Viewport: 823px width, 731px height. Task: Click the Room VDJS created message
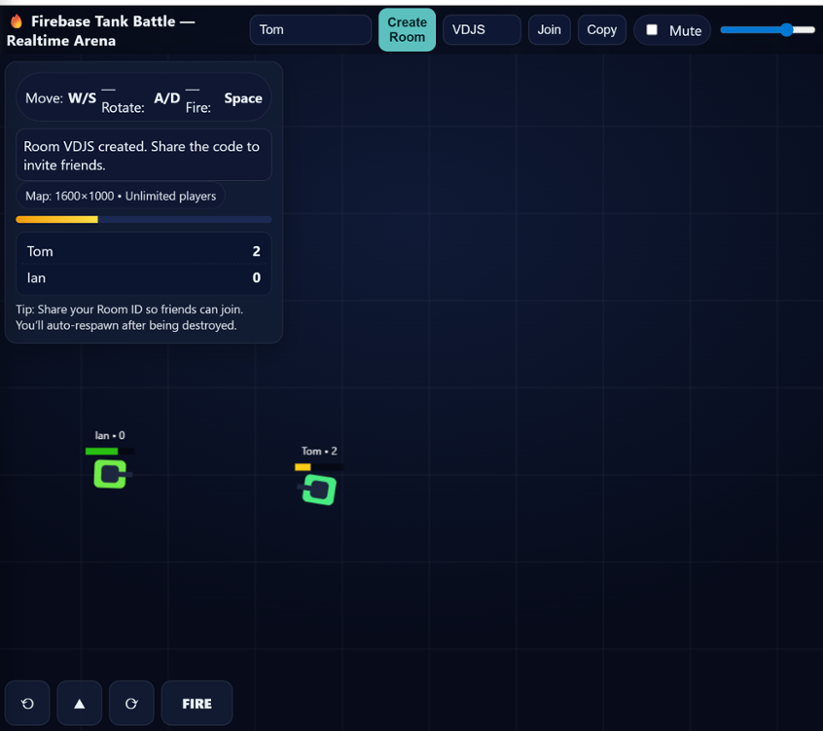click(143, 155)
